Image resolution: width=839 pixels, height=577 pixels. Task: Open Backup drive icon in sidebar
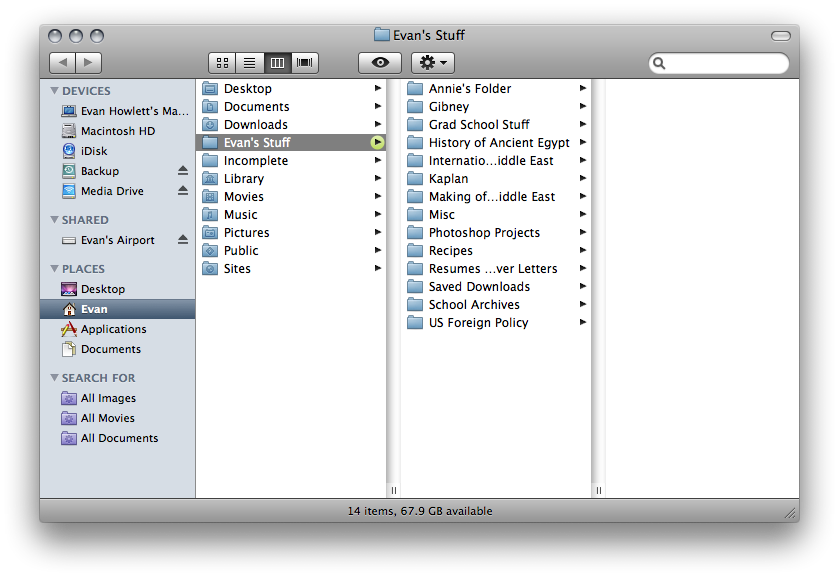click(69, 171)
